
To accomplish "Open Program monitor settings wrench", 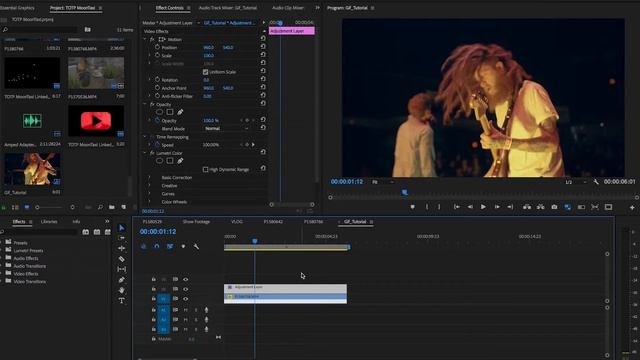I will (596, 182).
